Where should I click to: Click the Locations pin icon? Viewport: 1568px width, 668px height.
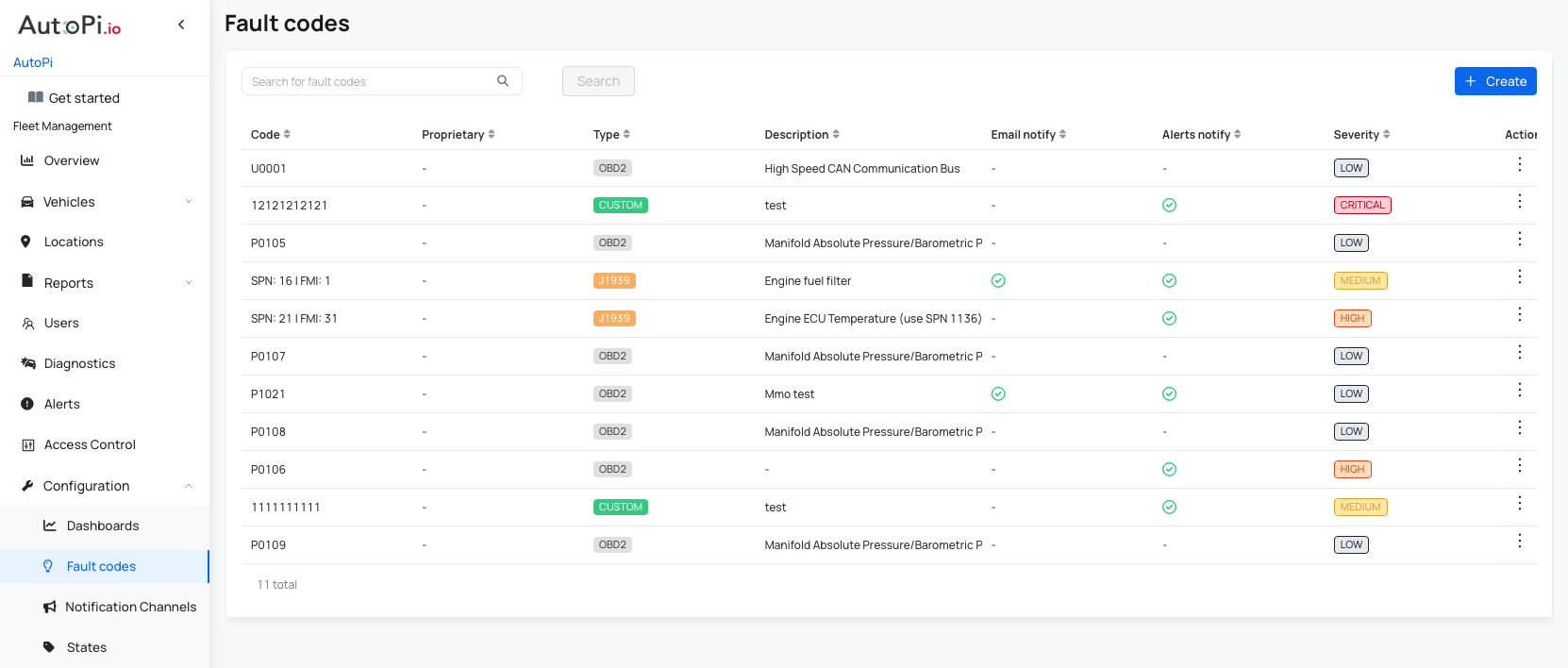click(x=26, y=242)
